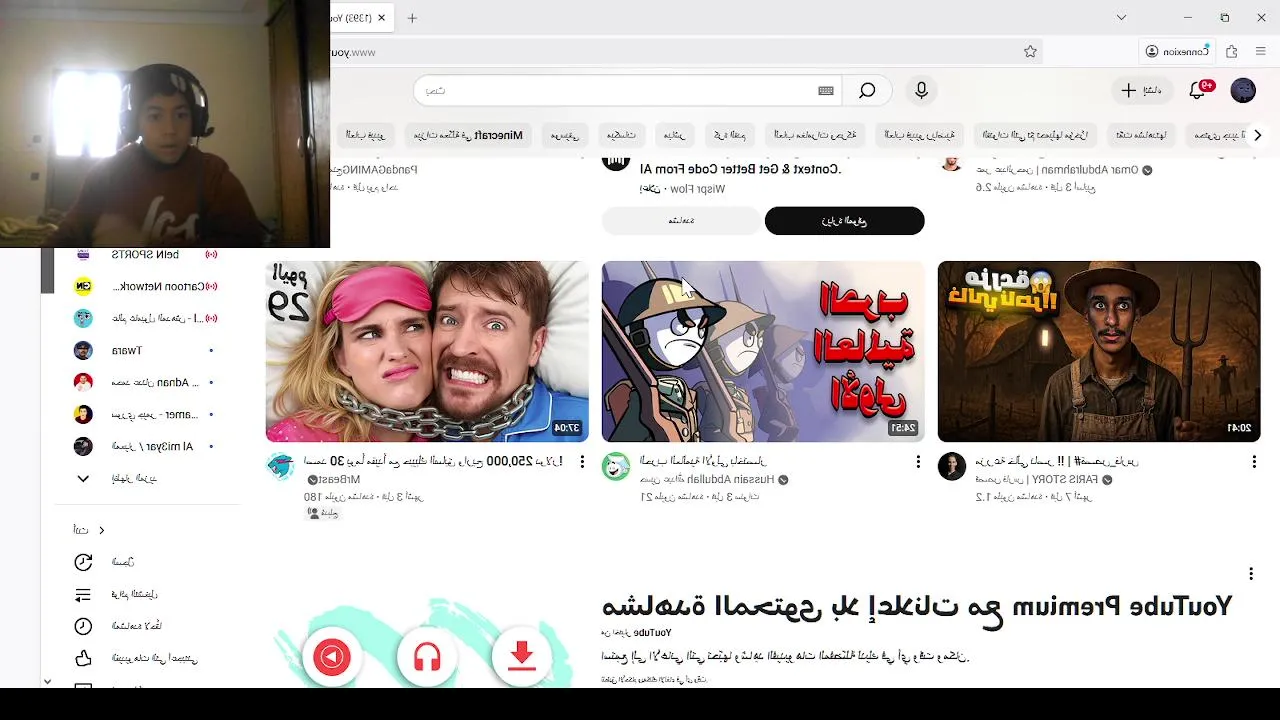Play the MrBeast chained couple thumbnail
This screenshot has width=1280, height=720.
(427, 351)
